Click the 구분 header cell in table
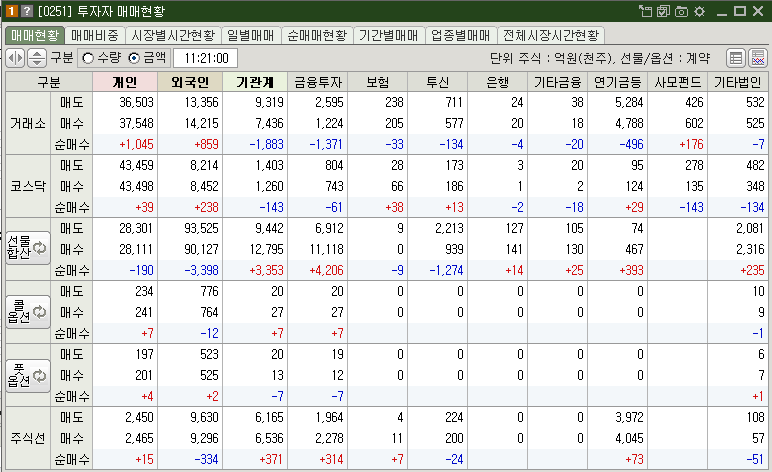The width and height of the screenshot is (772, 472). point(49,82)
